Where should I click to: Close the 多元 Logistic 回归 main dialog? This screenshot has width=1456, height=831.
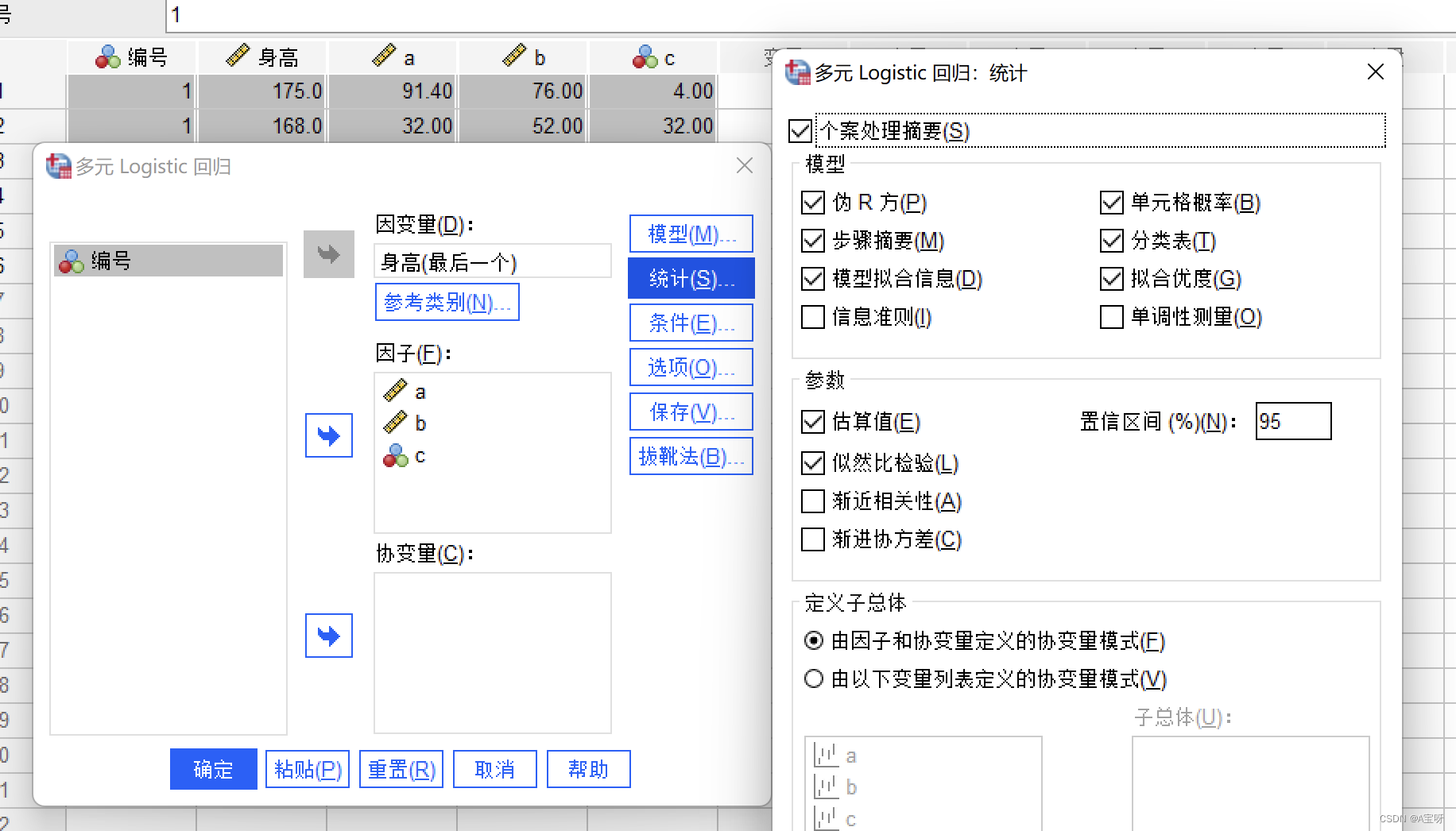(x=745, y=165)
